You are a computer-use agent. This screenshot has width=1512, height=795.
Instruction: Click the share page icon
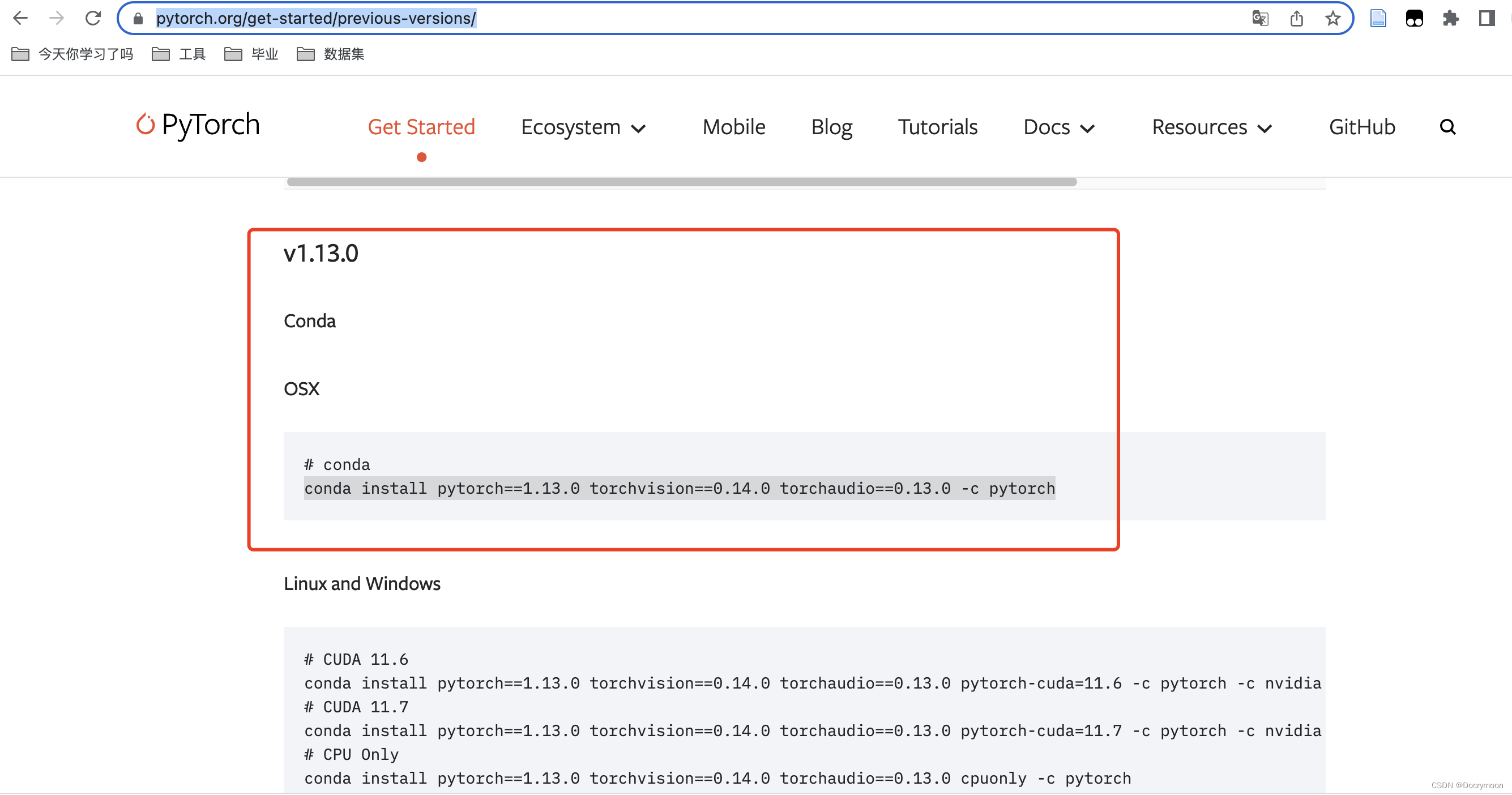tap(1296, 18)
